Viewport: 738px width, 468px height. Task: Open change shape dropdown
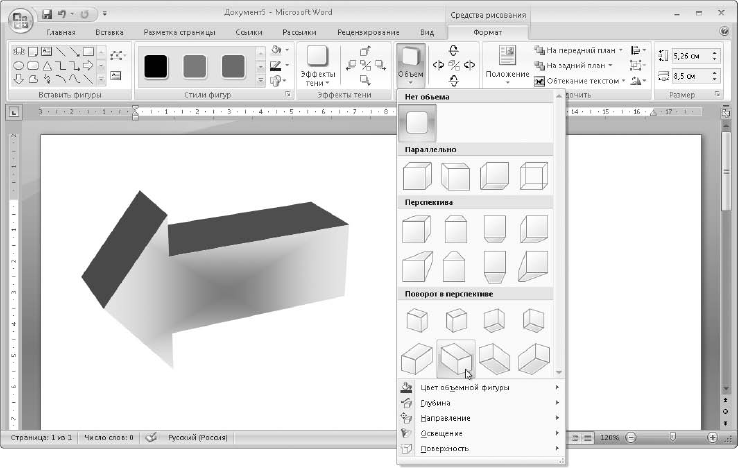(280, 81)
